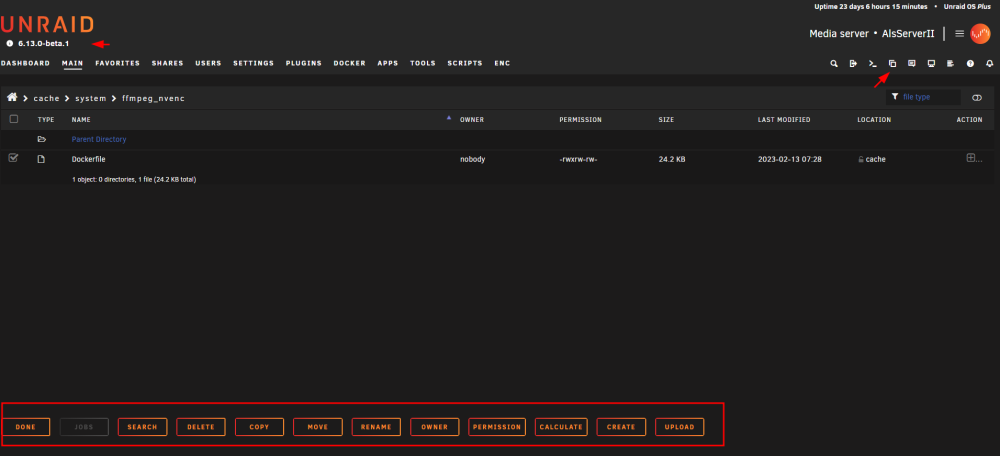Toggle the switch next to file type filter

coord(976,98)
